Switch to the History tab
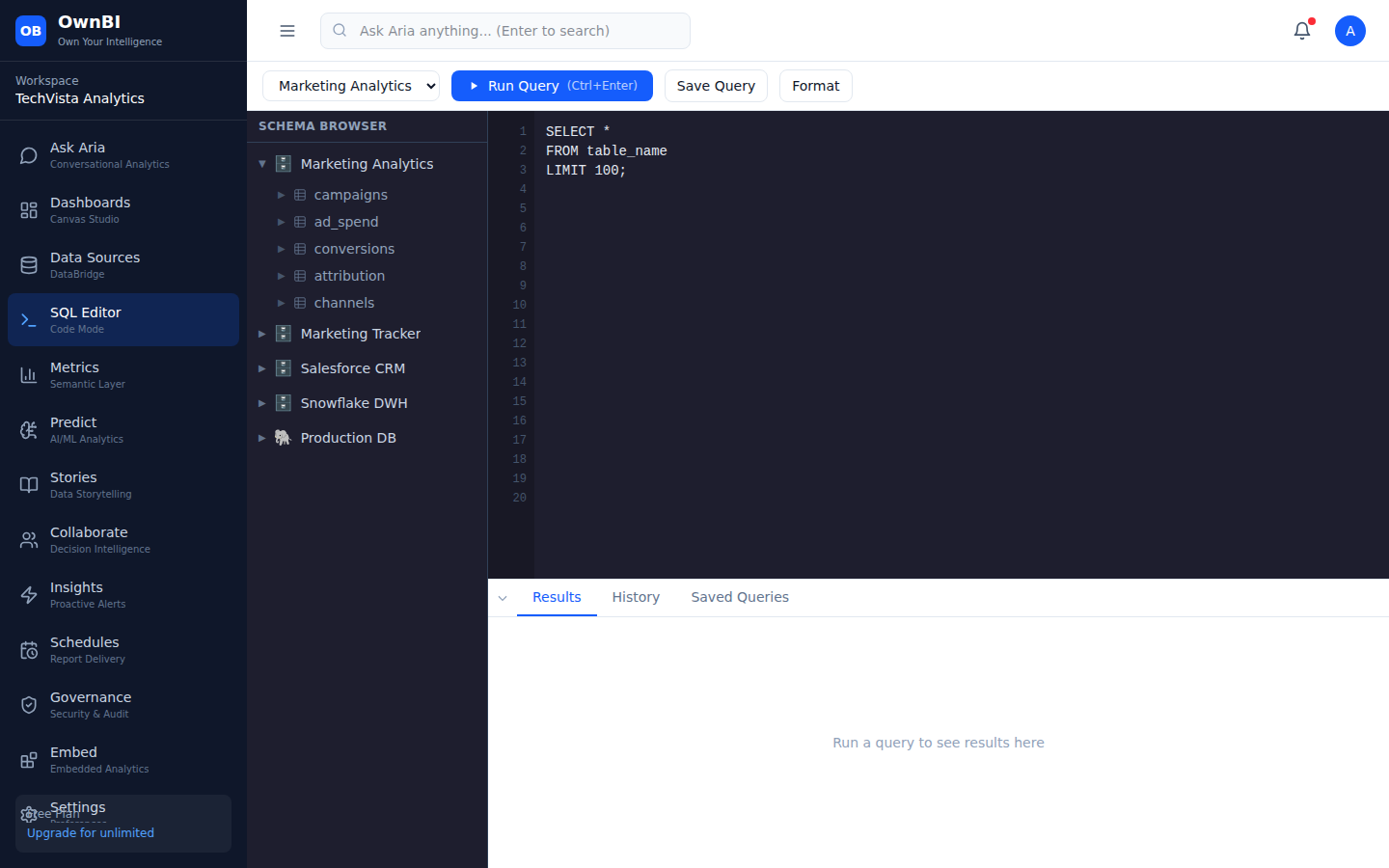Screen dimensions: 1389x868 click(x=636, y=597)
